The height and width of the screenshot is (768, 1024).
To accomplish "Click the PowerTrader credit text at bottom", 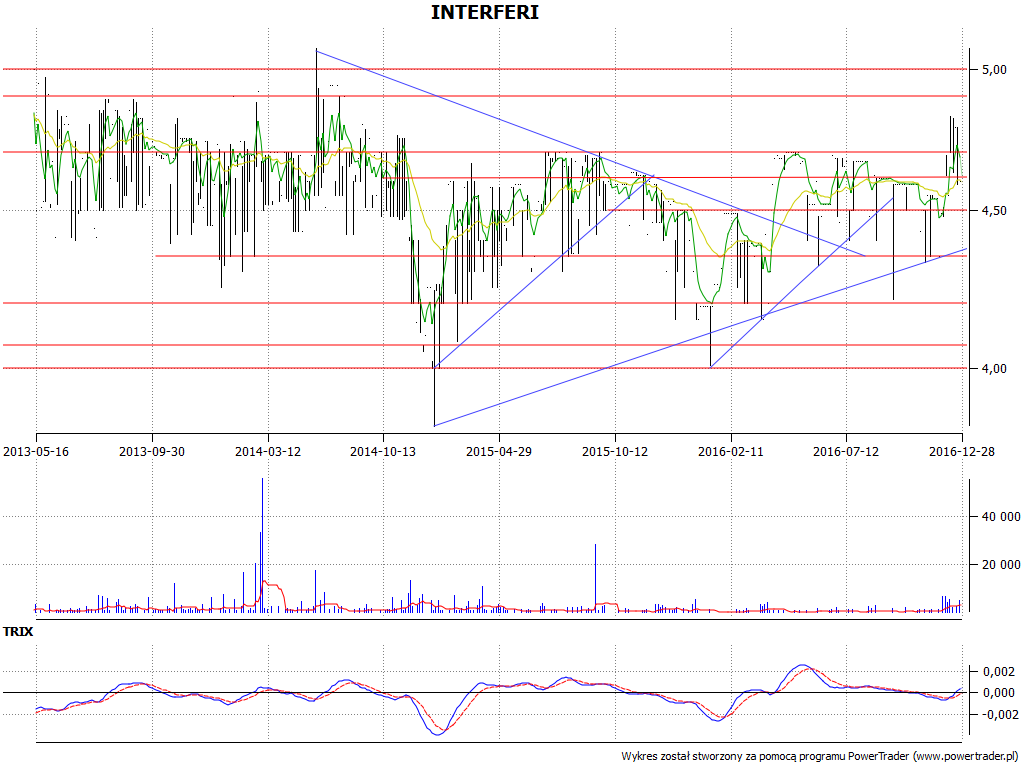I will (820, 756).
